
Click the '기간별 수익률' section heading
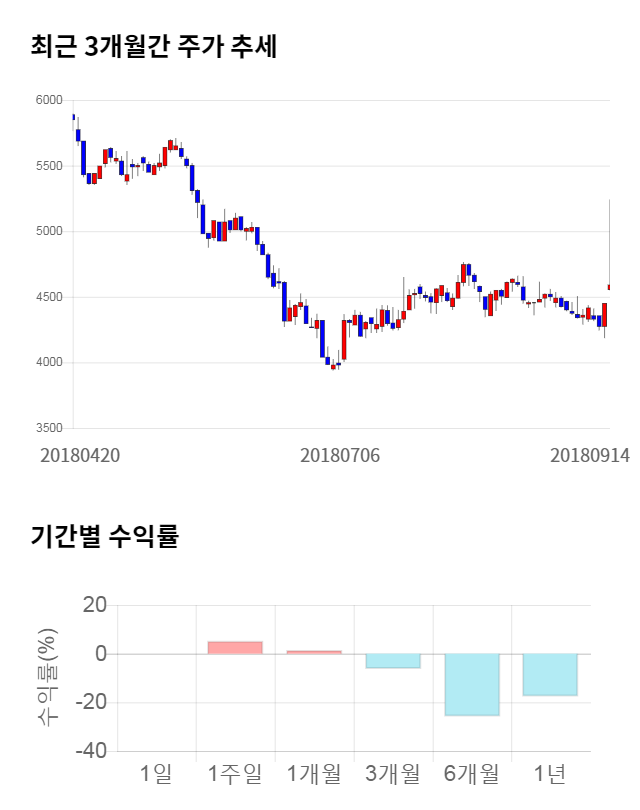tap(104, 536)
